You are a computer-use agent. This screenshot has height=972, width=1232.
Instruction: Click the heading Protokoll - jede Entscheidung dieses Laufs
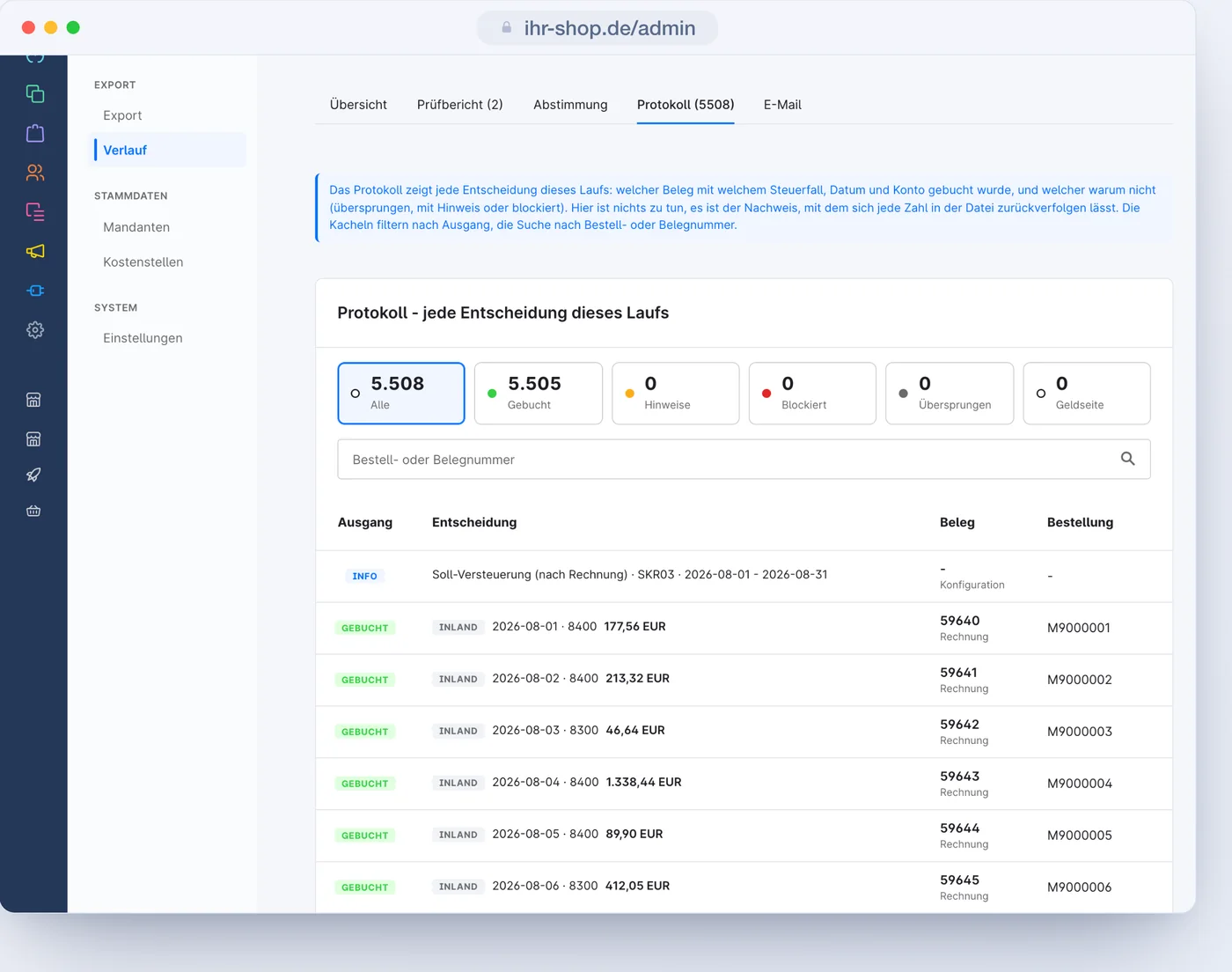[503, 313]
